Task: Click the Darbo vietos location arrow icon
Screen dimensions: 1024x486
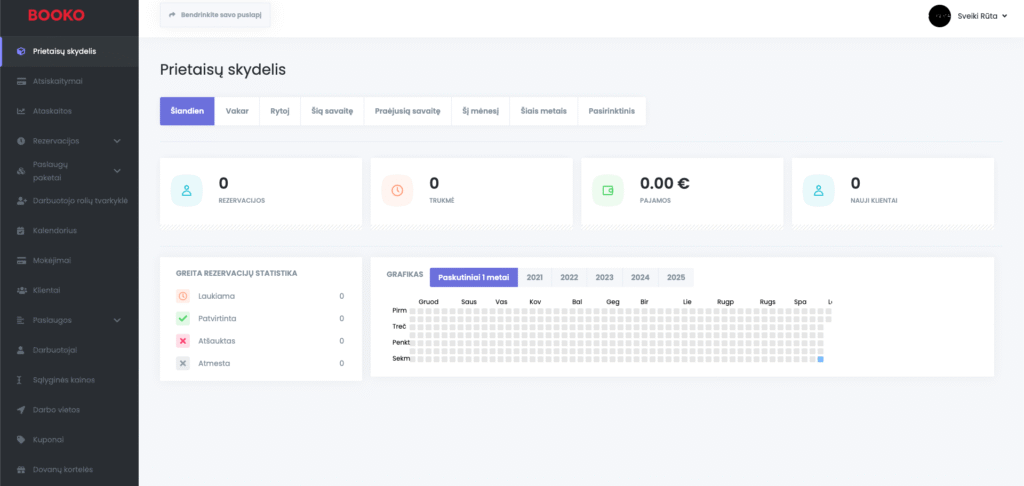Action: 22,410
